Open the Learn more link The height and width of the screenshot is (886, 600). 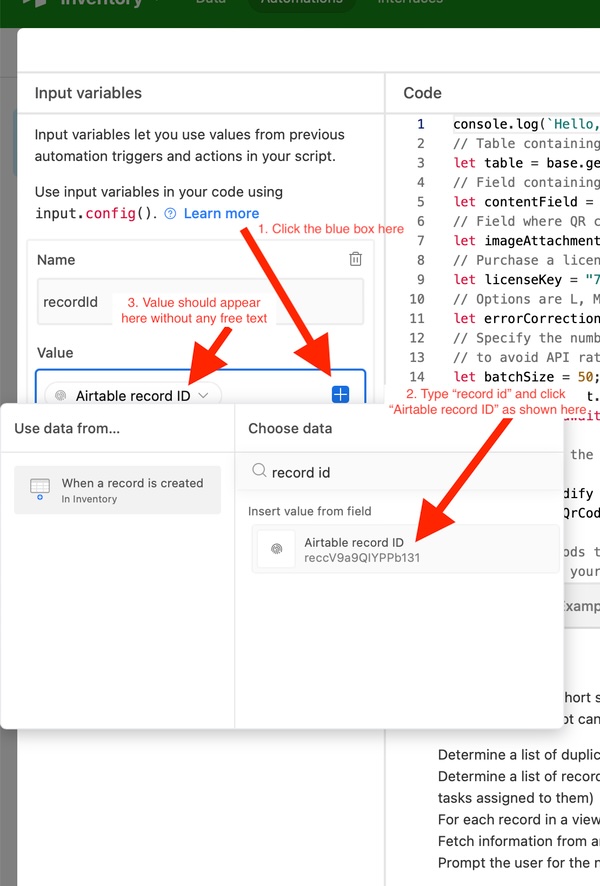point(221,214)
